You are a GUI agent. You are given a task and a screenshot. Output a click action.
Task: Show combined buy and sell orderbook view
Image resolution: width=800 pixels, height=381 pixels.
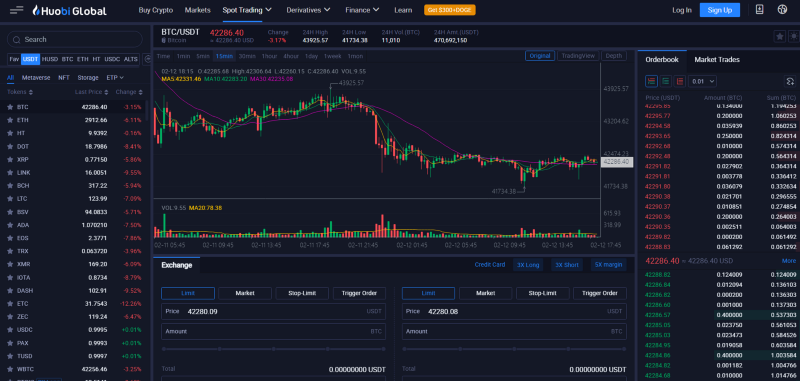(x=652, y=81)
